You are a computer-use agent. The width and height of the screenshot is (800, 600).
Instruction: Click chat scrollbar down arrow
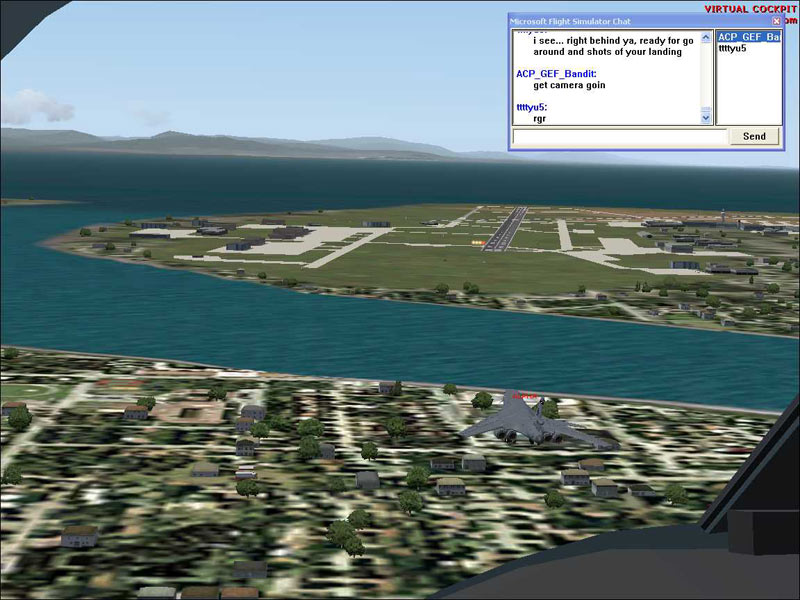(706, 118)
